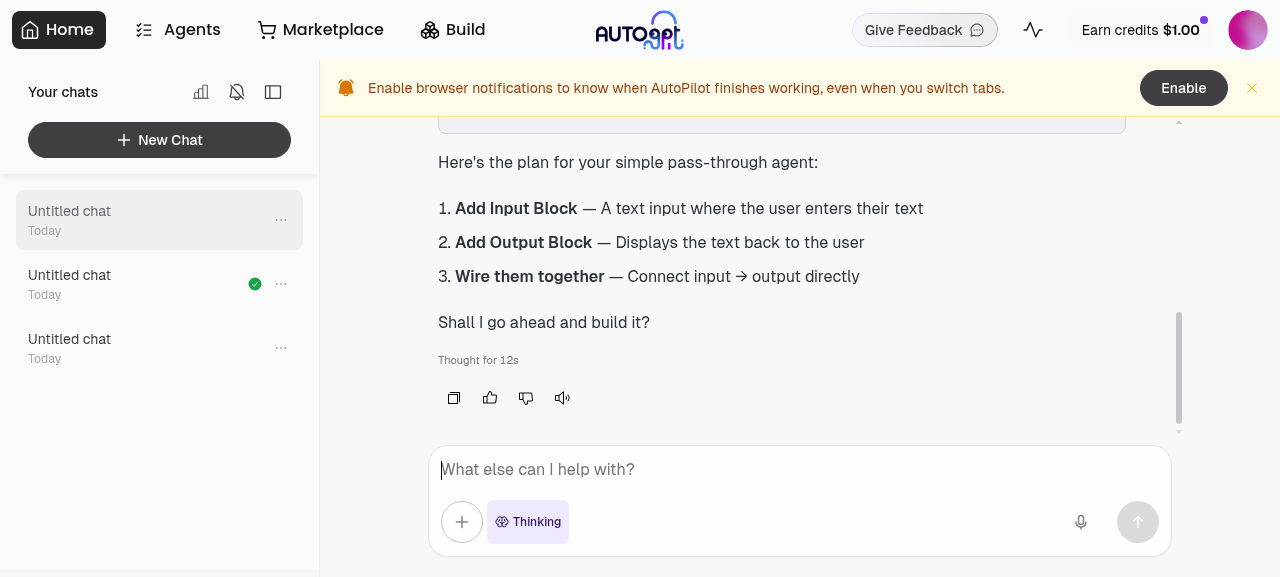This screenshot has height=577, width=1280.
Task: Start a New Chat
Action: click(159, 140)
